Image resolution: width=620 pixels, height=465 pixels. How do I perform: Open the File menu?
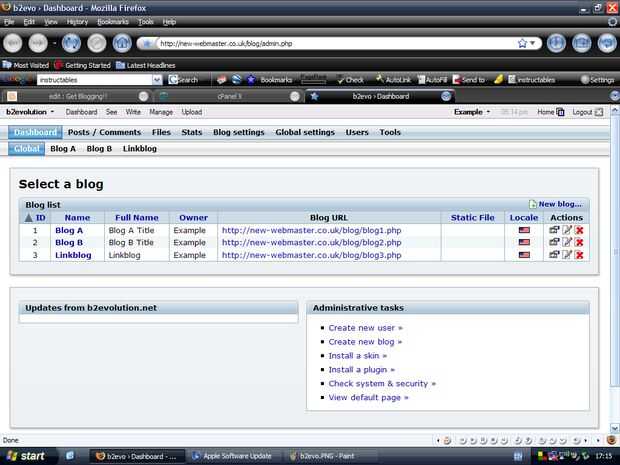pos(9,22)
